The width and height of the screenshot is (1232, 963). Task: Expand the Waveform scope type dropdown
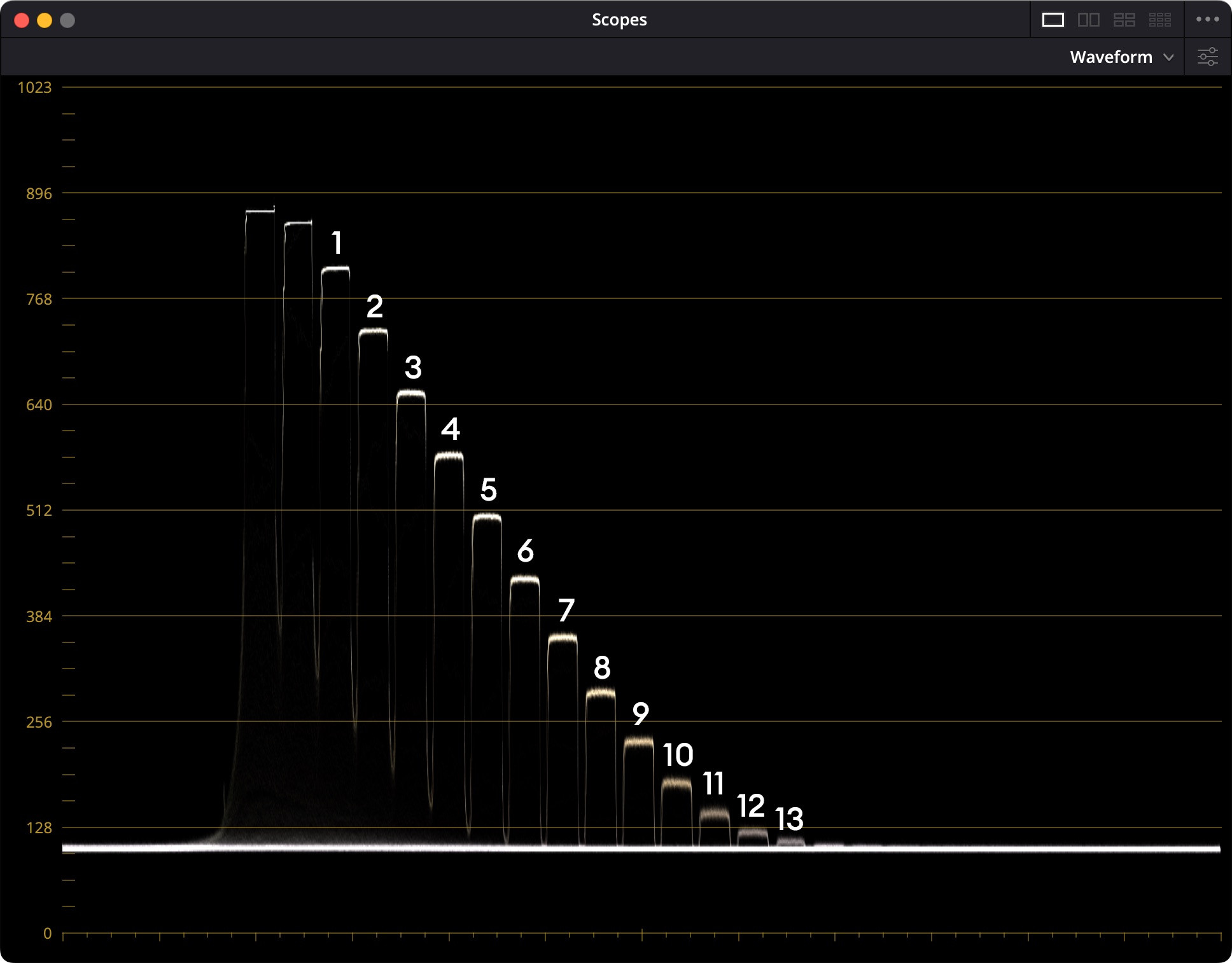point(1111,57)
